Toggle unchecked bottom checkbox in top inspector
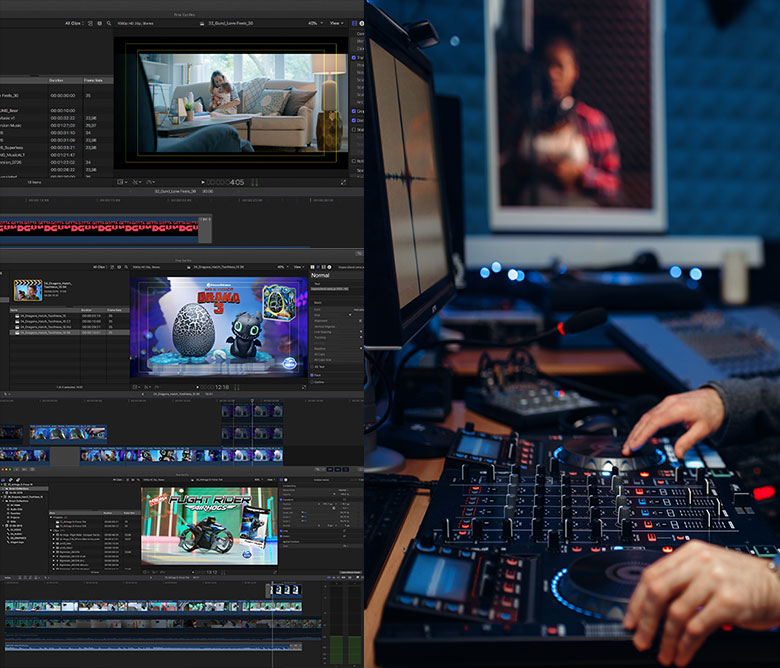The height and width of the screenshot is (668, 780). (x=354, y=161)
